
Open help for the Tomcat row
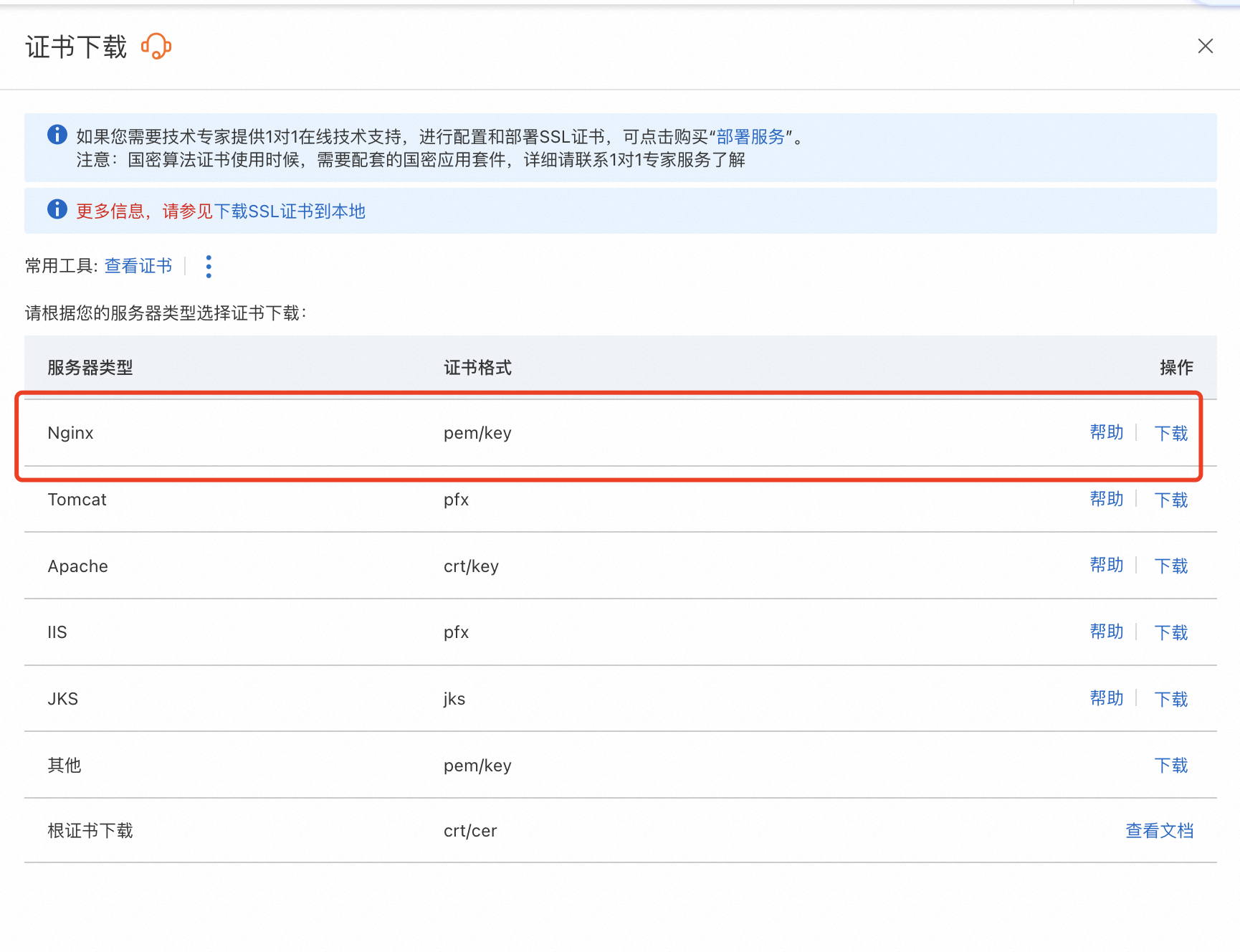coord(1107,499)
